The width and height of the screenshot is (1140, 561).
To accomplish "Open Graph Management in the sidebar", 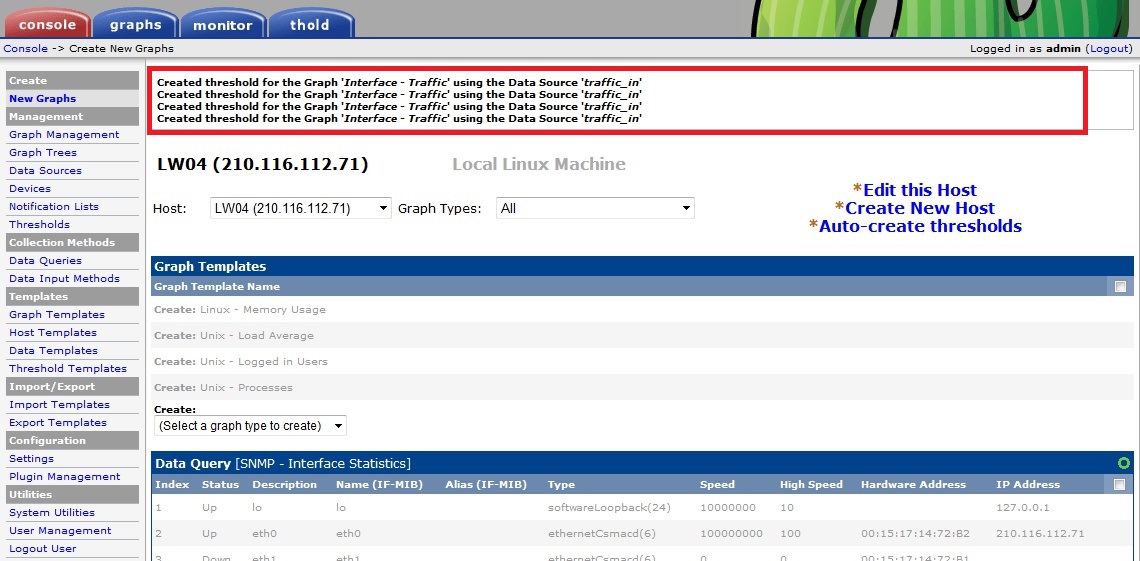I will click(64, 134).
